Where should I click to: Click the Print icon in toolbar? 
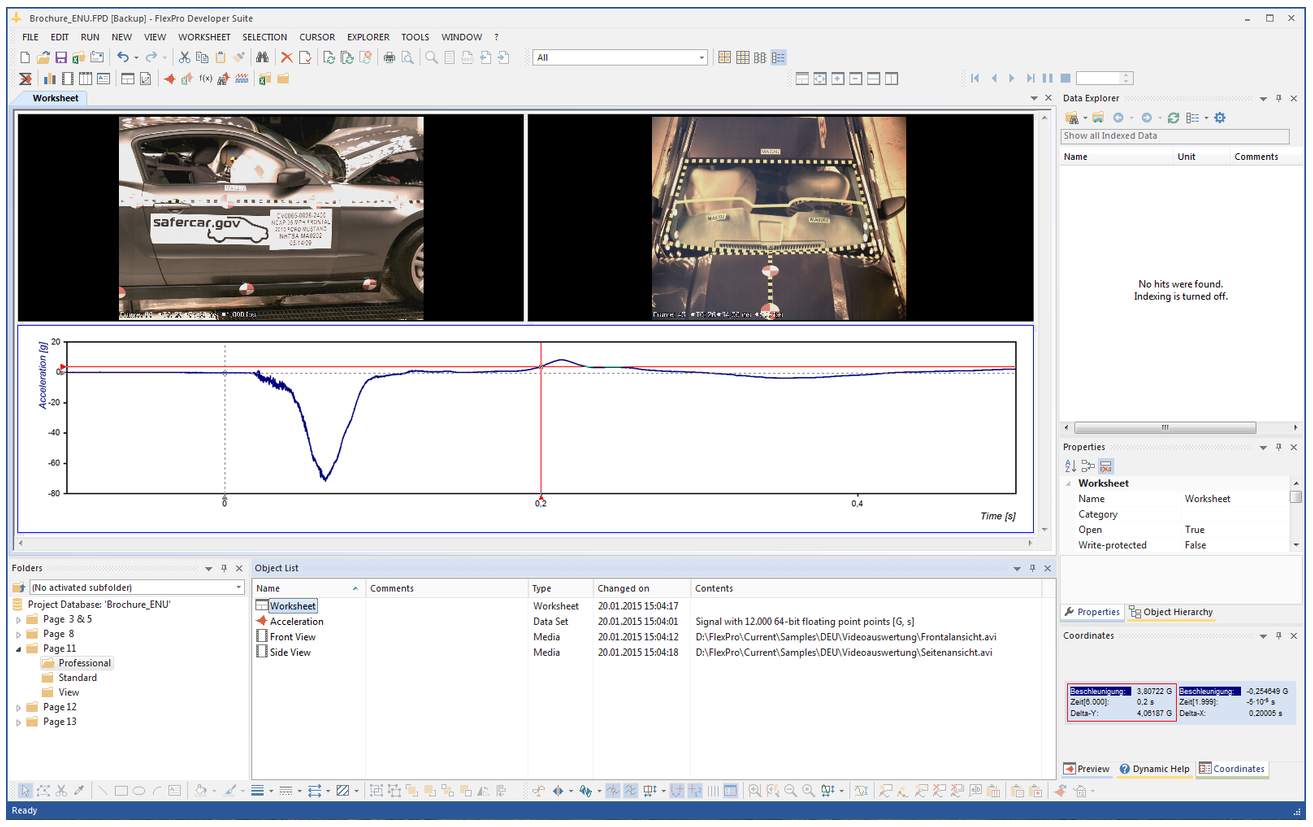(390, 58)
